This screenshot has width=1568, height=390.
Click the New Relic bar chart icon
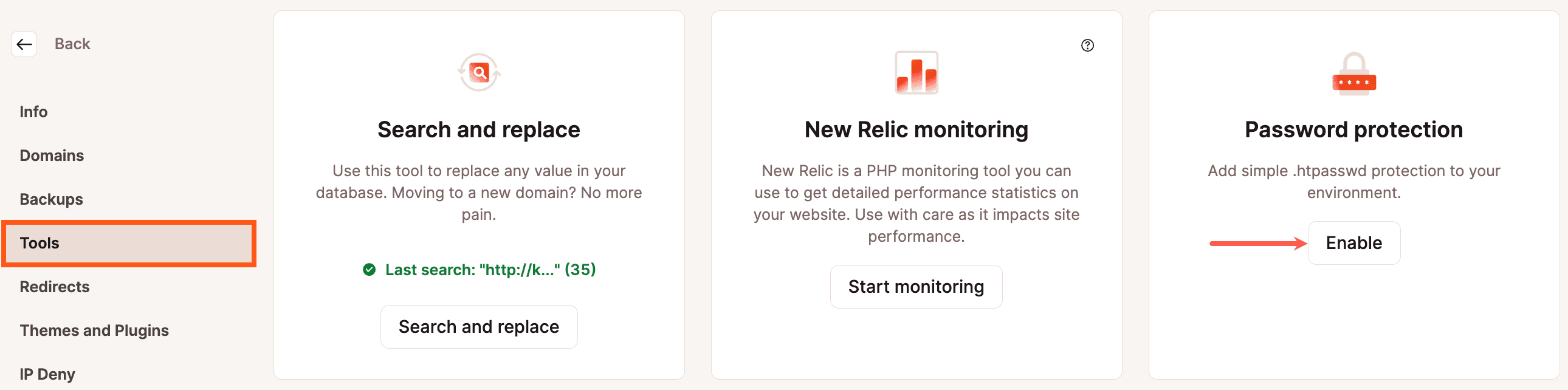pos(916,72)
